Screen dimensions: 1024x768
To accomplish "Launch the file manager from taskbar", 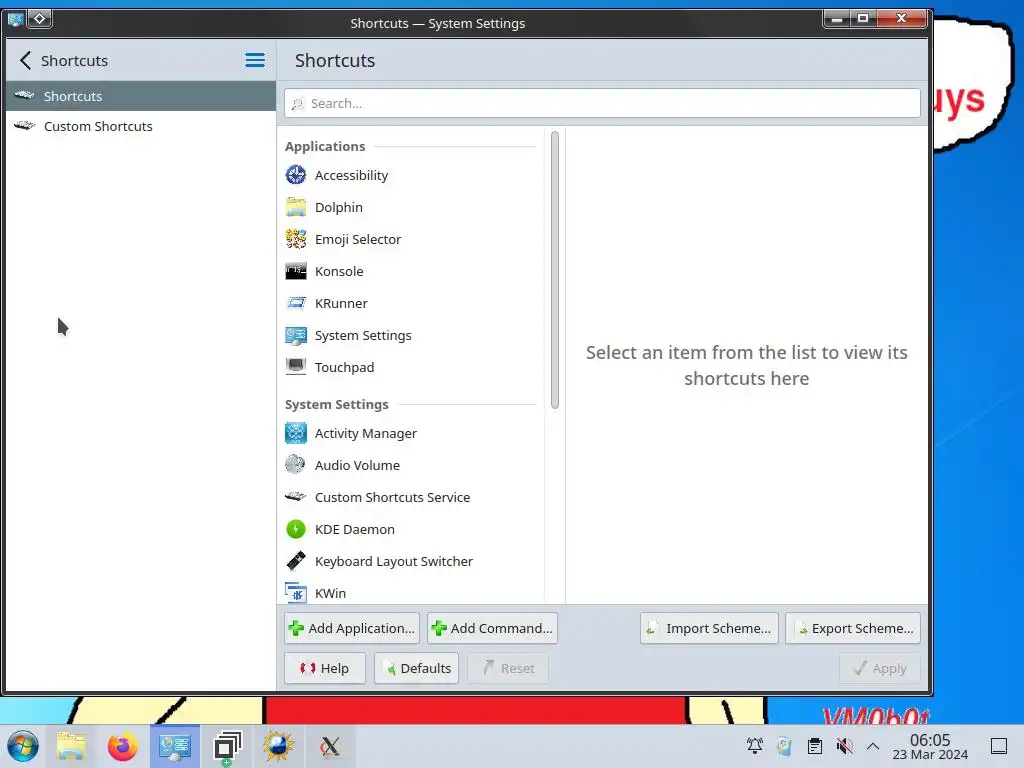I will pyautogui.click(x=71, y=746).
